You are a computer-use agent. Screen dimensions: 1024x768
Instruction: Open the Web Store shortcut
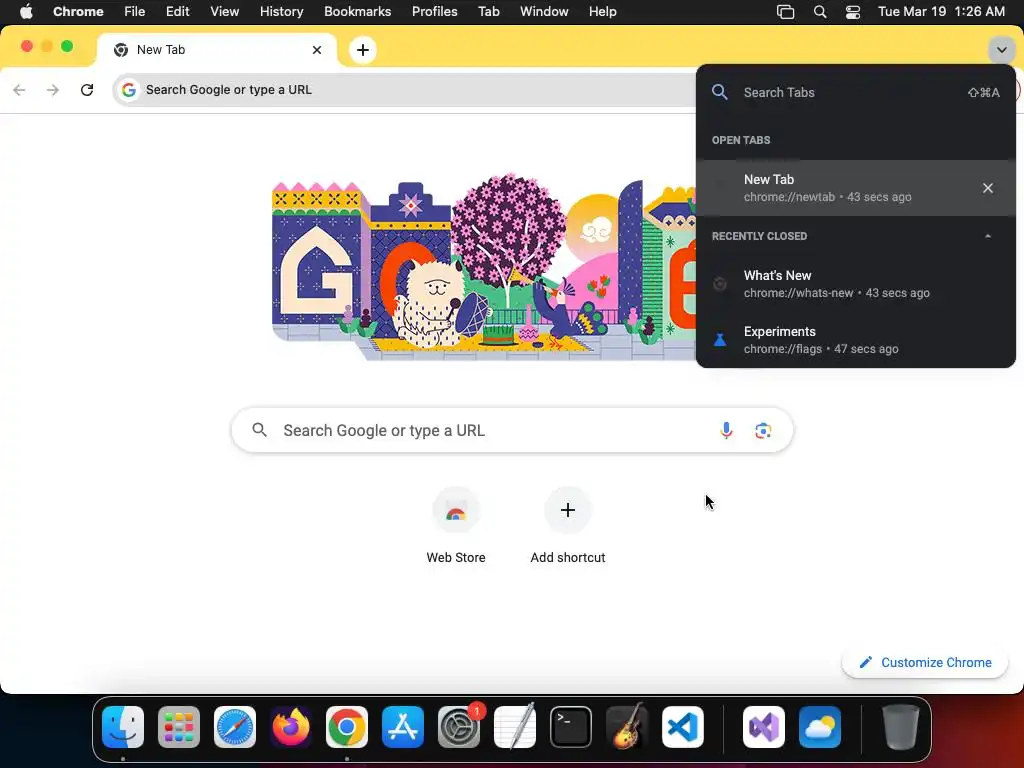coord(456,526)
